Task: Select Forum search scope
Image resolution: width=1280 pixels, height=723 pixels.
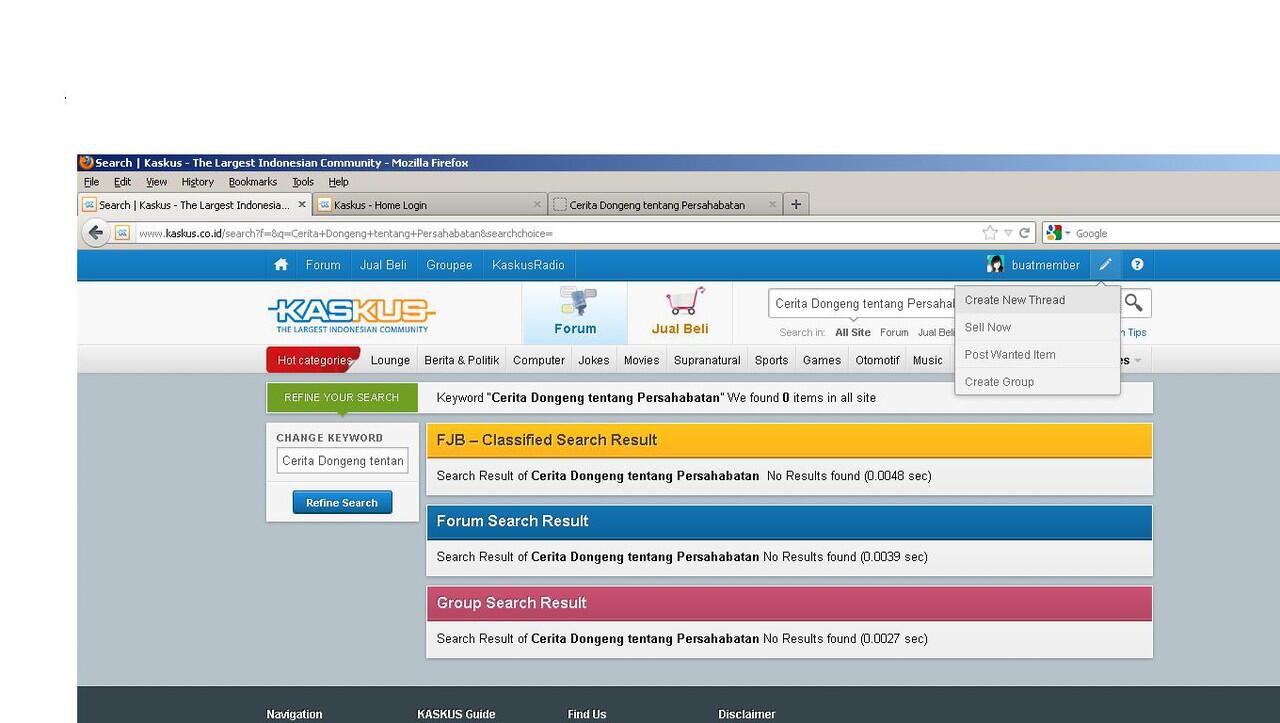Action: [x=894, y=332]
